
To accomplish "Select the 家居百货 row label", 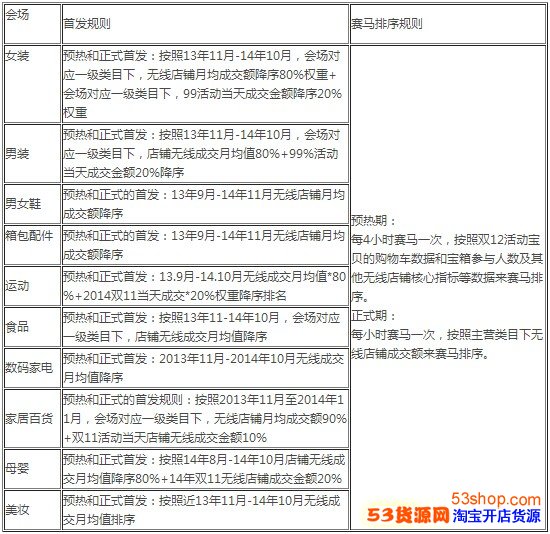I will click(29, 419).
